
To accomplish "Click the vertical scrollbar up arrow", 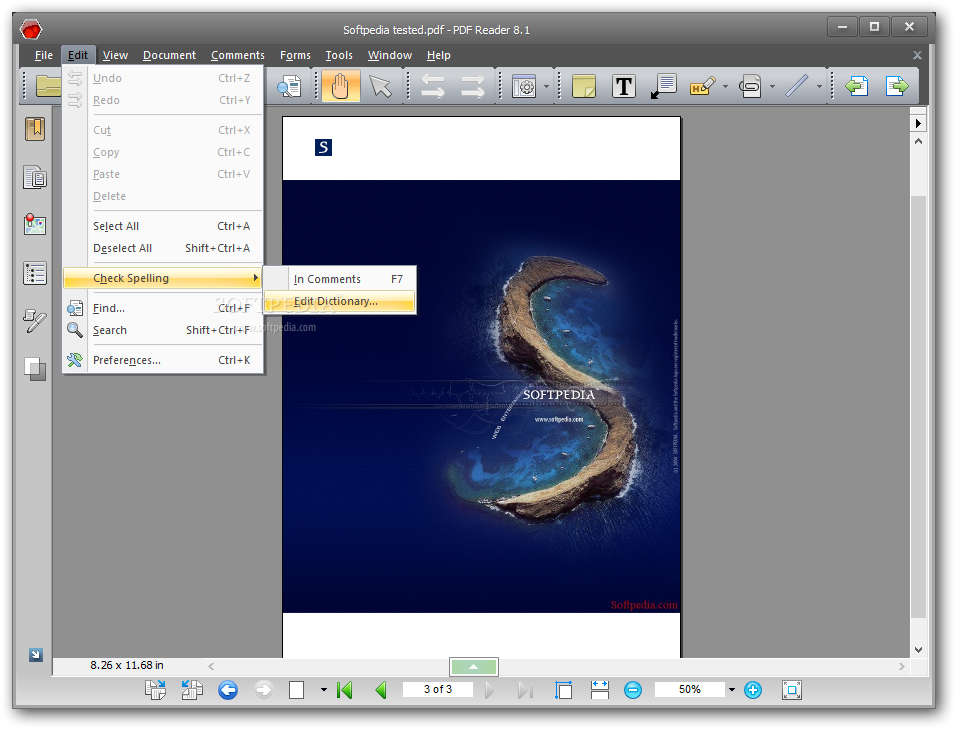I will pos(918,141).
